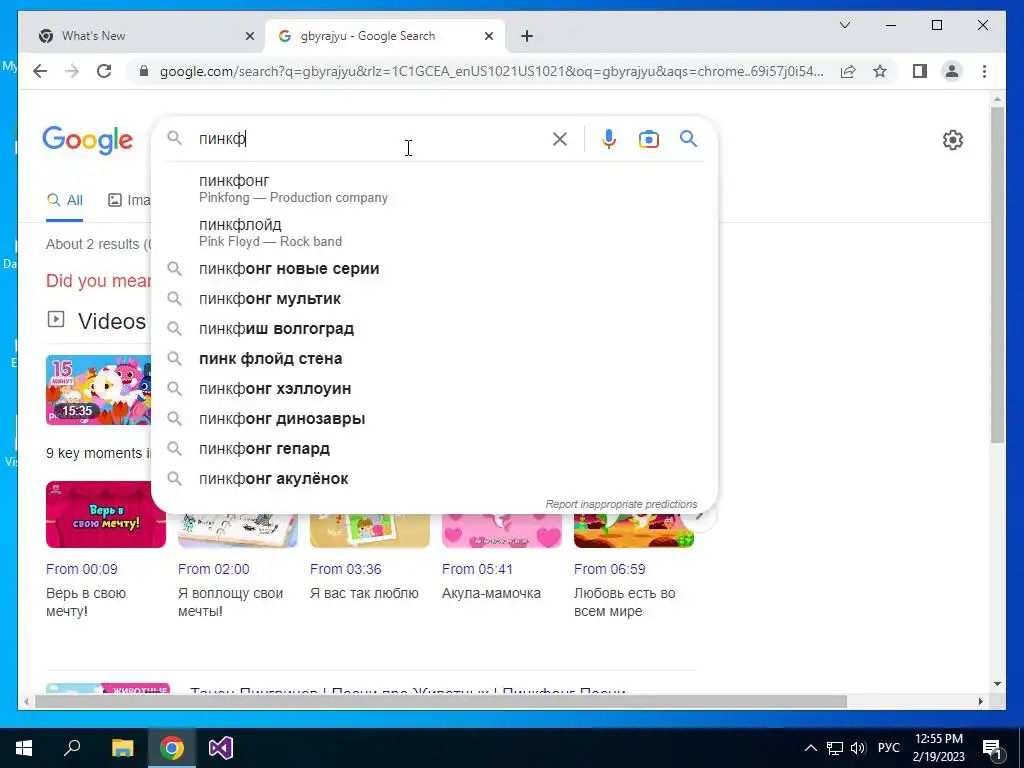The image size is (1024, 768).
Task: Open video thumbnail with 15:35 duration
Action: tap(99, 390)
